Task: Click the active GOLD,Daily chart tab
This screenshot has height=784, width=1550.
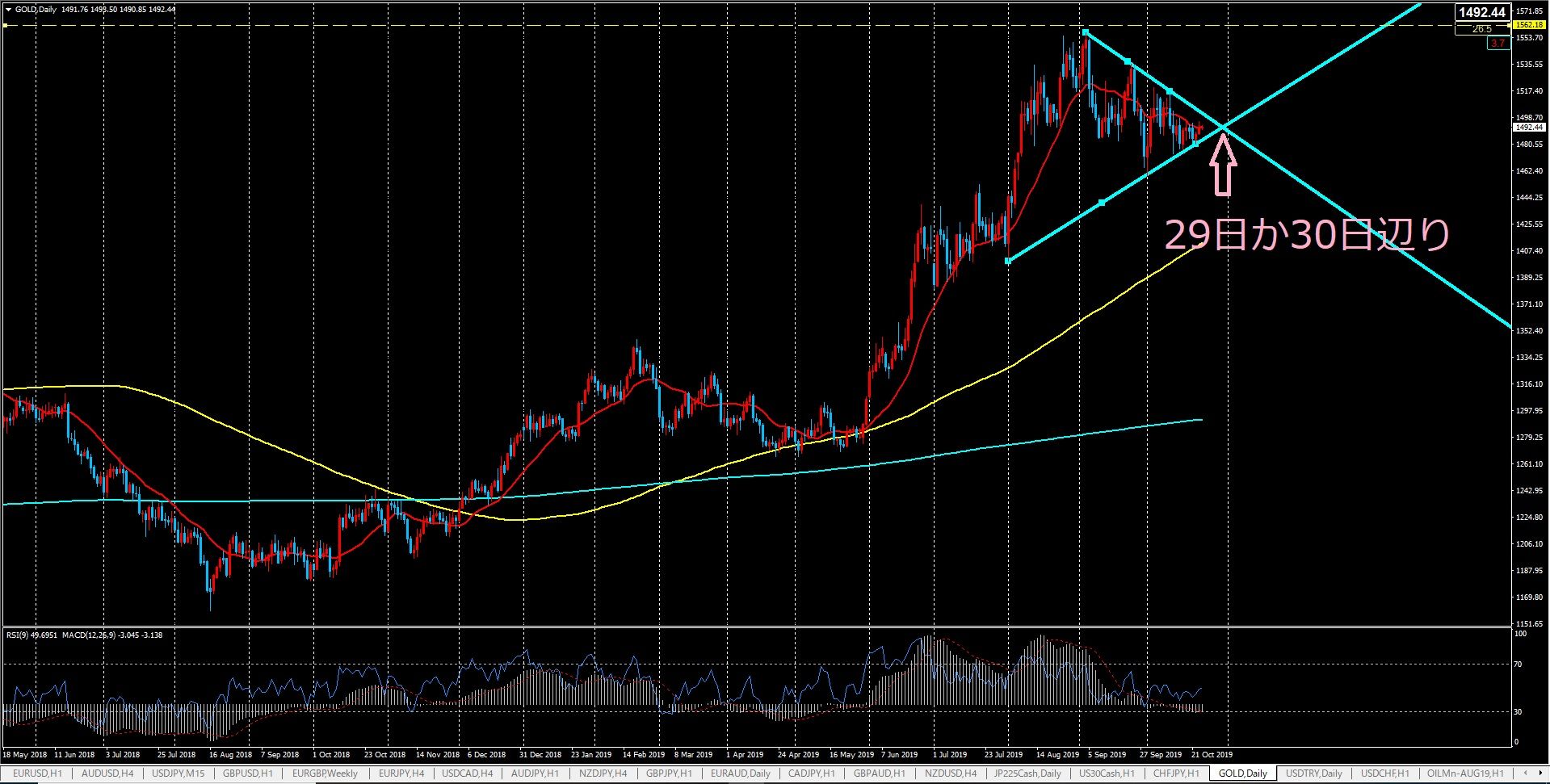Action: [1243, 774]
